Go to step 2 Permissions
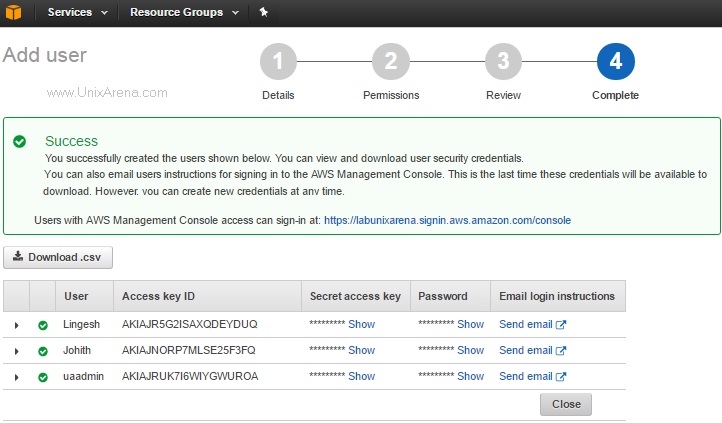This screenshot has width=722, height=423. [391, 61]
